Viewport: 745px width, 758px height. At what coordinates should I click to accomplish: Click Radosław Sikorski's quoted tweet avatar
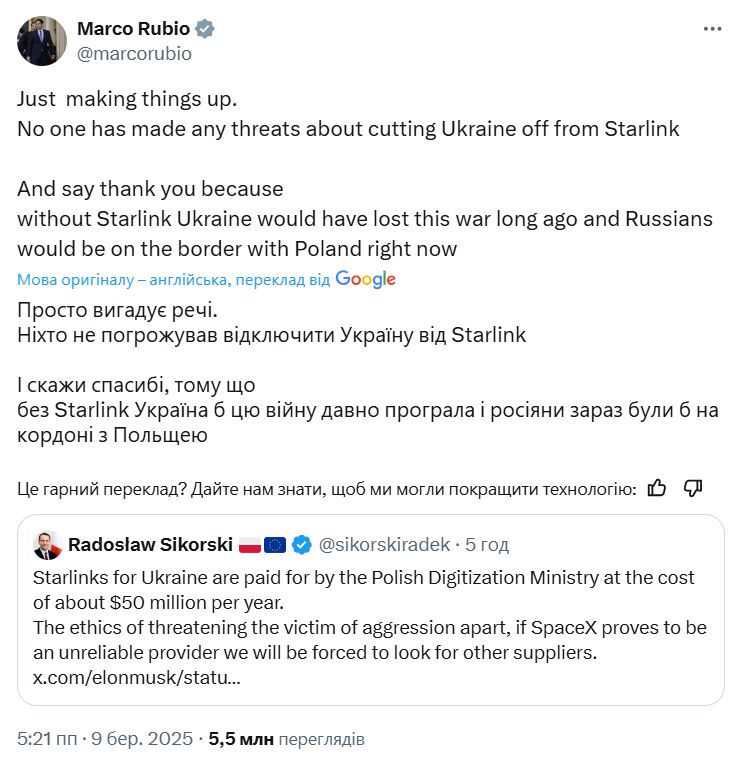46,545
